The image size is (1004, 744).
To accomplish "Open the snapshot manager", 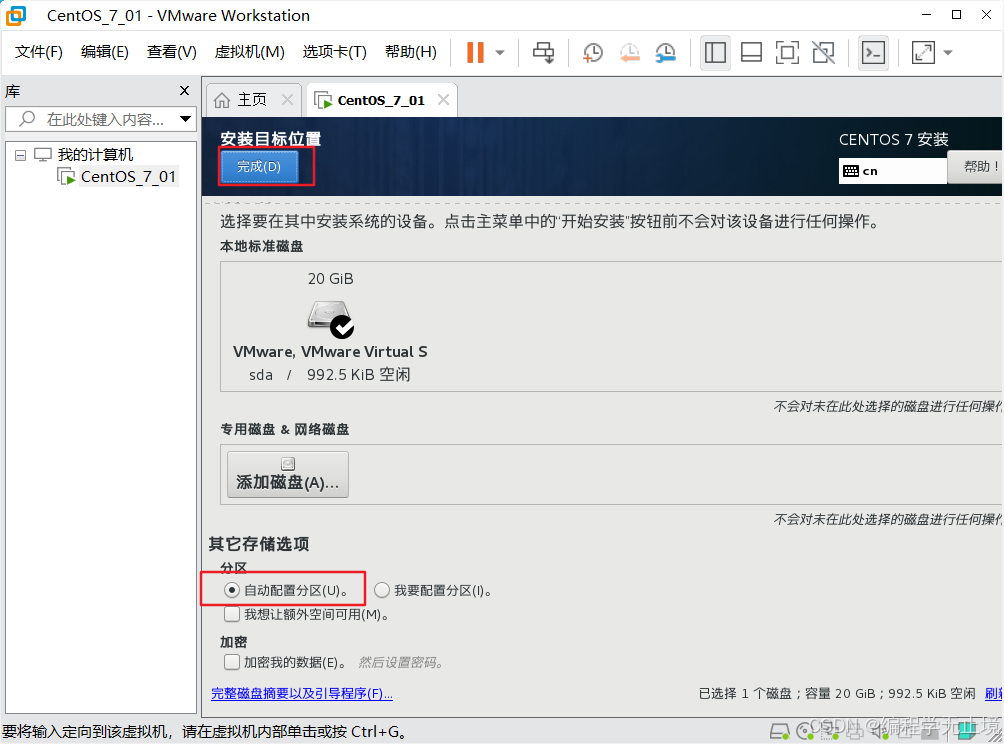I will click(666, 53).
